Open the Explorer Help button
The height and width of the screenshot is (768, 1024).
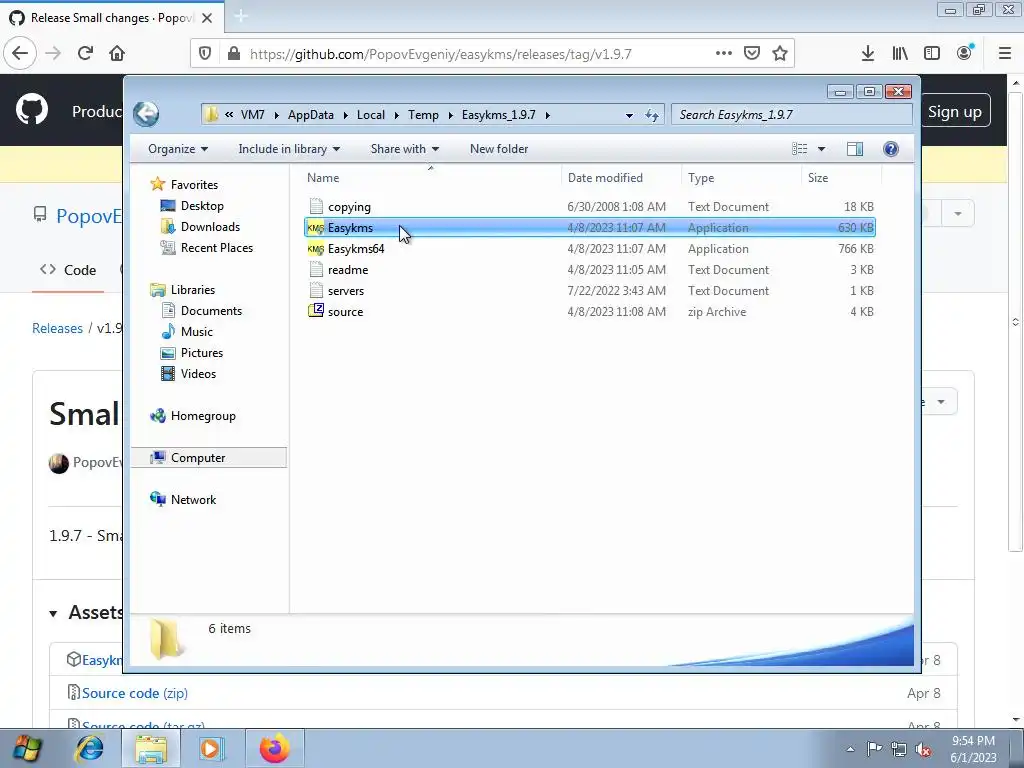[890, 149]
